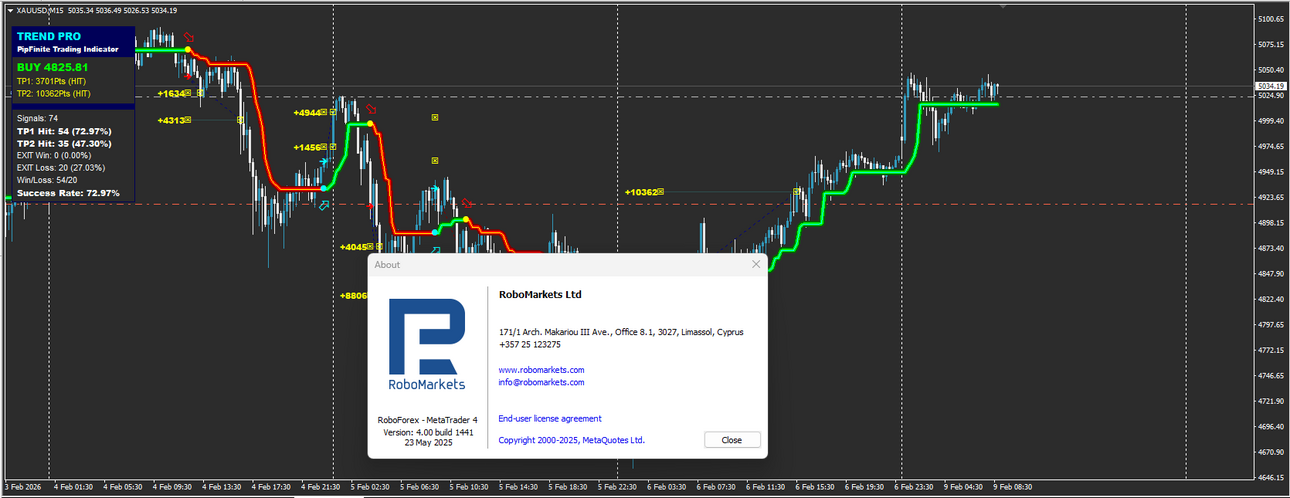The height and width of the screenshot is (498, 1290).
Task: Click the Signals: 74 statistic
Action: coord(38,118)
